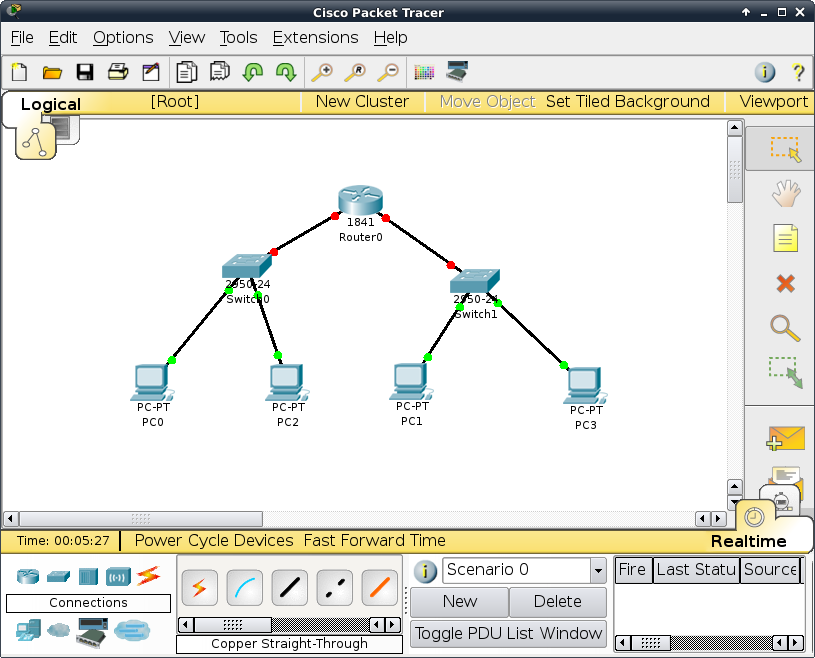Choose the Resize Shape tool
The height and width of the screenshot is (658, 815).
click(786, 372)
